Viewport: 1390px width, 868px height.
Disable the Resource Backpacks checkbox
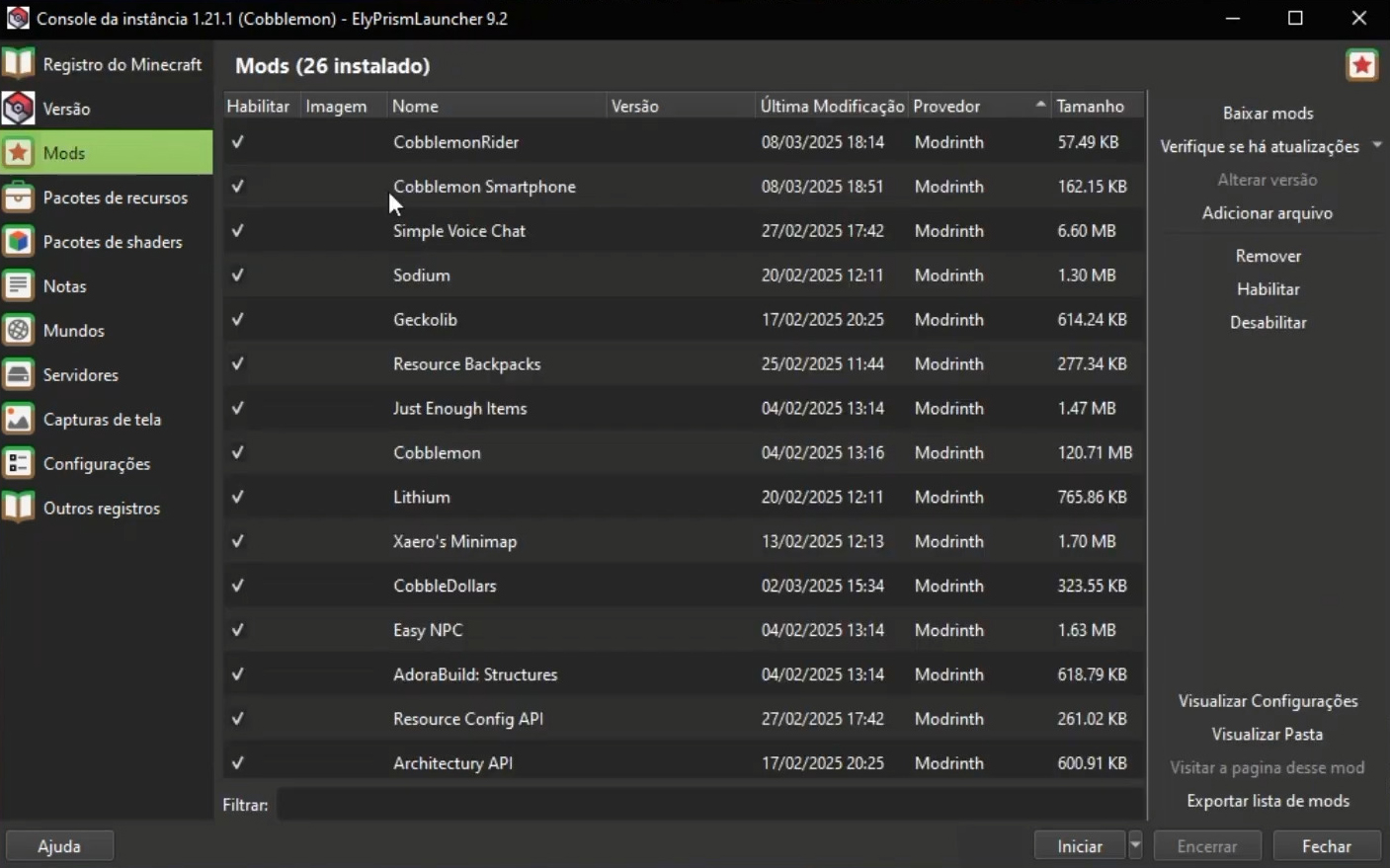click(237, 364)
